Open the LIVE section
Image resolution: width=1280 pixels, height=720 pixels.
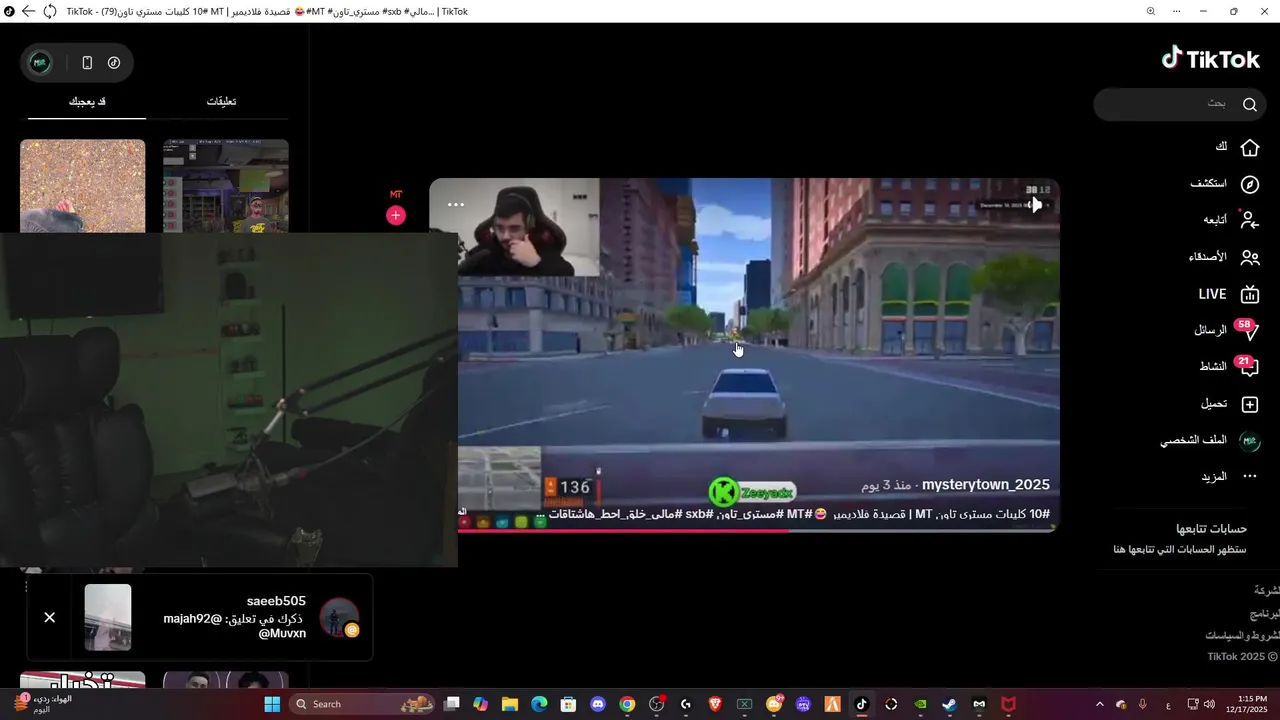coord(1229,294)
